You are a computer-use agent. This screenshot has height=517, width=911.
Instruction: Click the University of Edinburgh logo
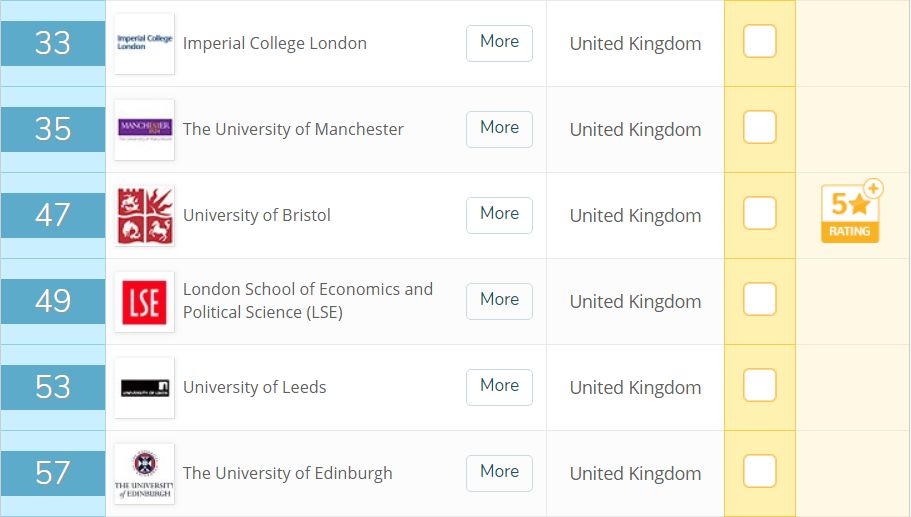[145, 473]
